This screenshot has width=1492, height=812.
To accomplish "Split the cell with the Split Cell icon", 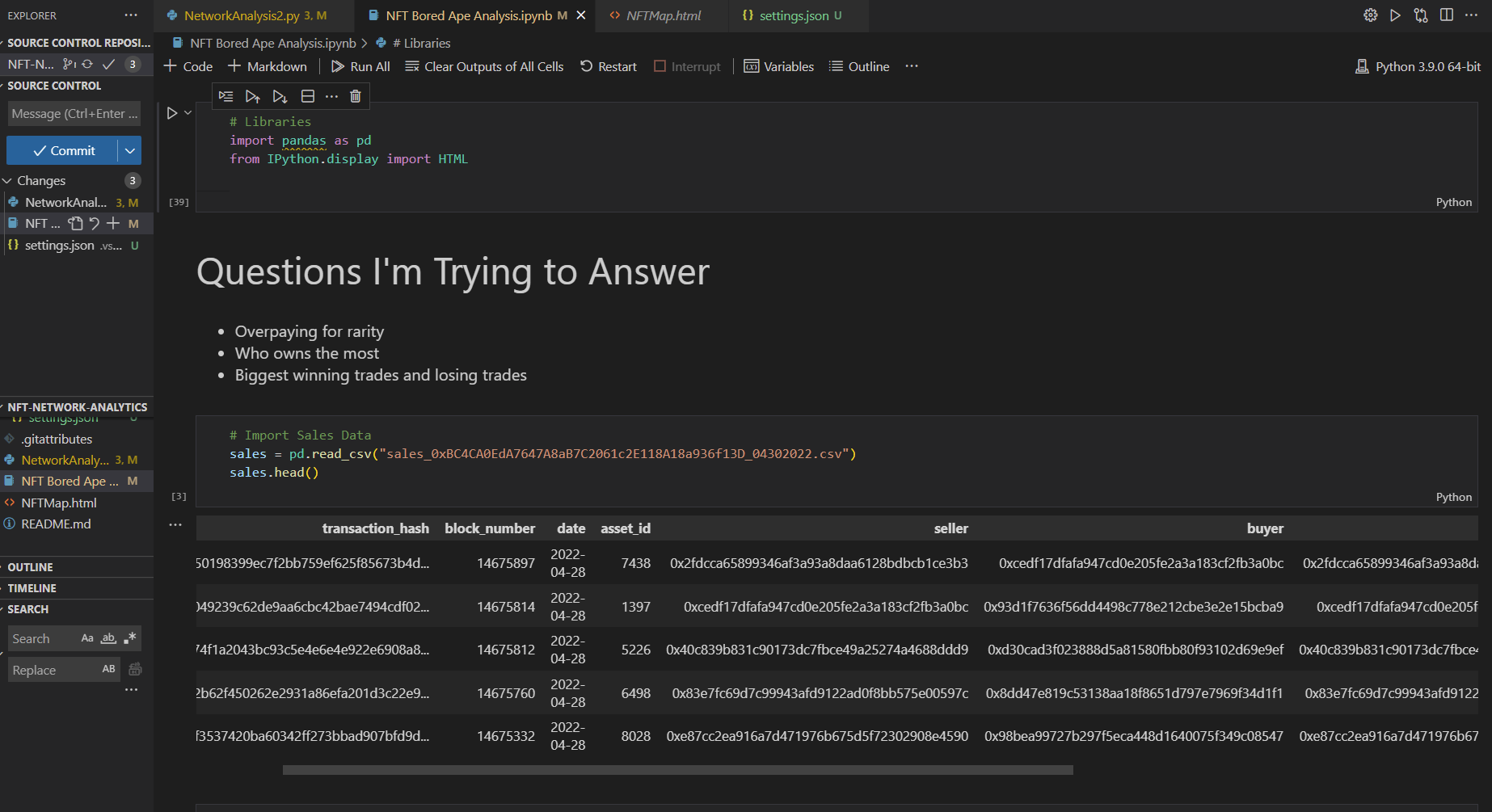I will 307,95.
